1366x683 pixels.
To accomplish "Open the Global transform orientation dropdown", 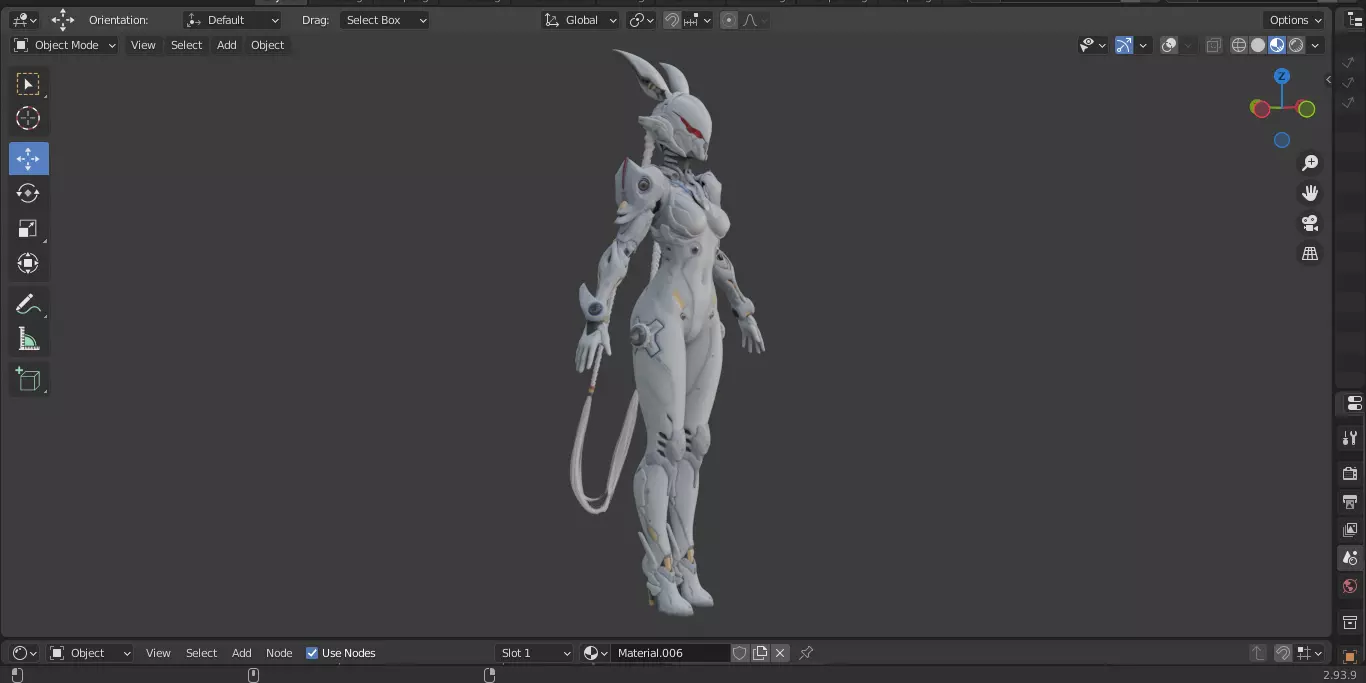I will point(580,20).
